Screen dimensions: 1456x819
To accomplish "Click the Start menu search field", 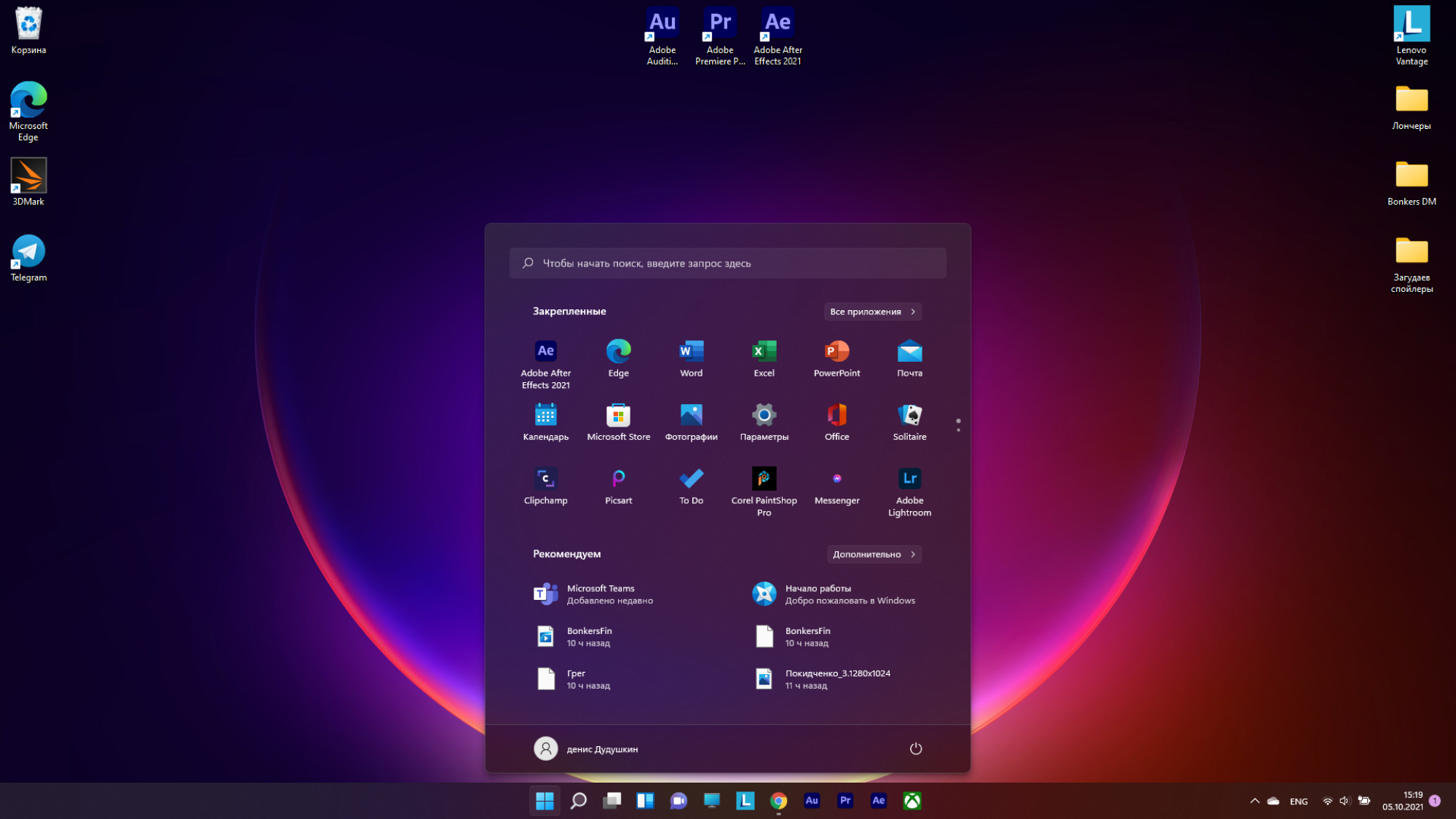I will pyautogui.click(x=728, y=263).
